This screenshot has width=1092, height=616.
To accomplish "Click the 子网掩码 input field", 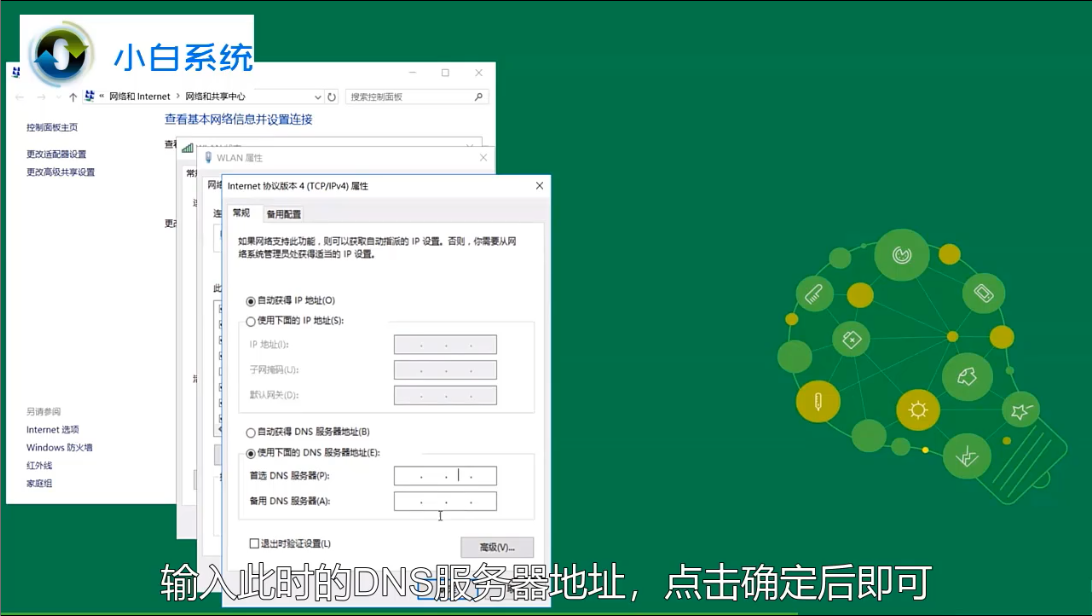I will click(445, 370).
